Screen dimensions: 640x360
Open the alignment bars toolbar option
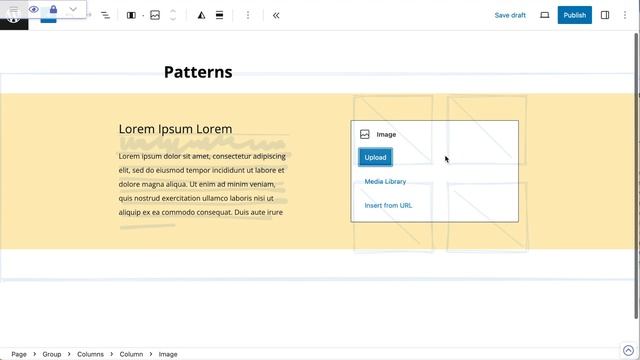point(220,16)
